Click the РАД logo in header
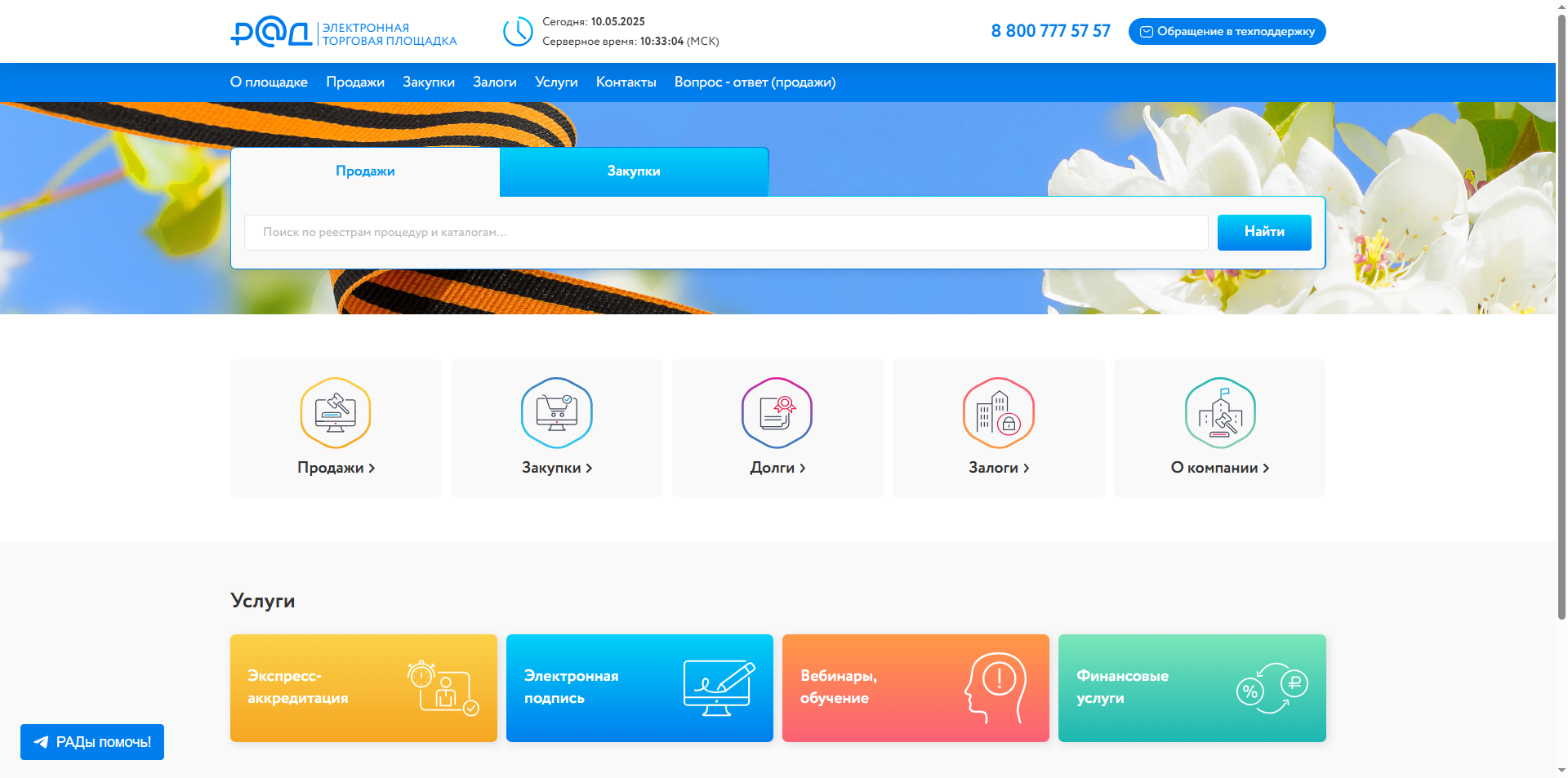Viewport: 1568px width, 778px height. [x=270, y=32]
